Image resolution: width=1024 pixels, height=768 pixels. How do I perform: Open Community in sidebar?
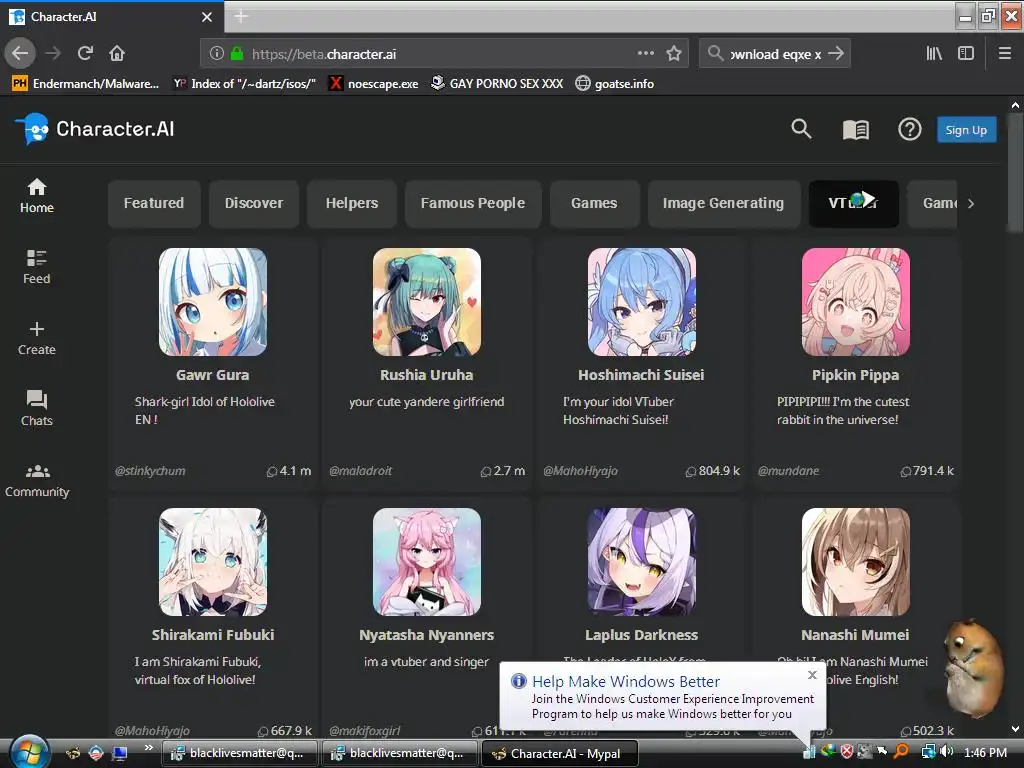click(37, 480)
